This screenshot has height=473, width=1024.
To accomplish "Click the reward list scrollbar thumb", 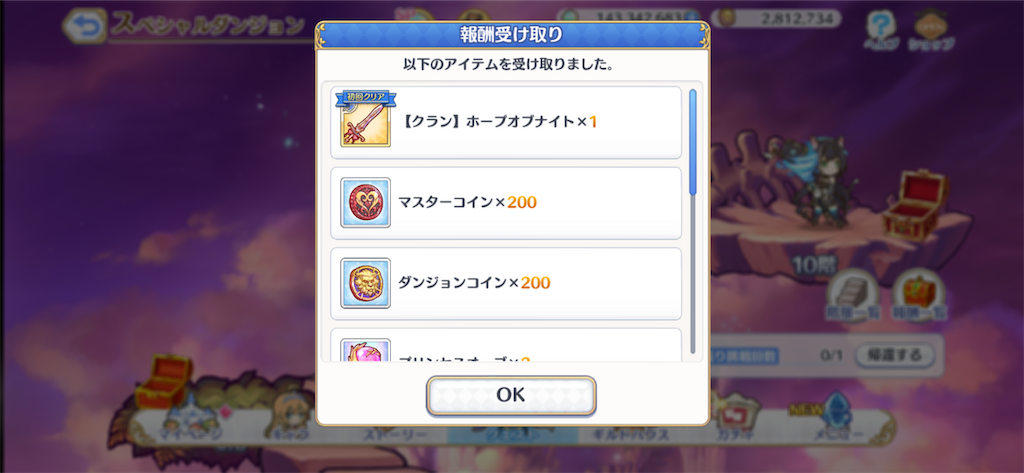I will 693,142.
